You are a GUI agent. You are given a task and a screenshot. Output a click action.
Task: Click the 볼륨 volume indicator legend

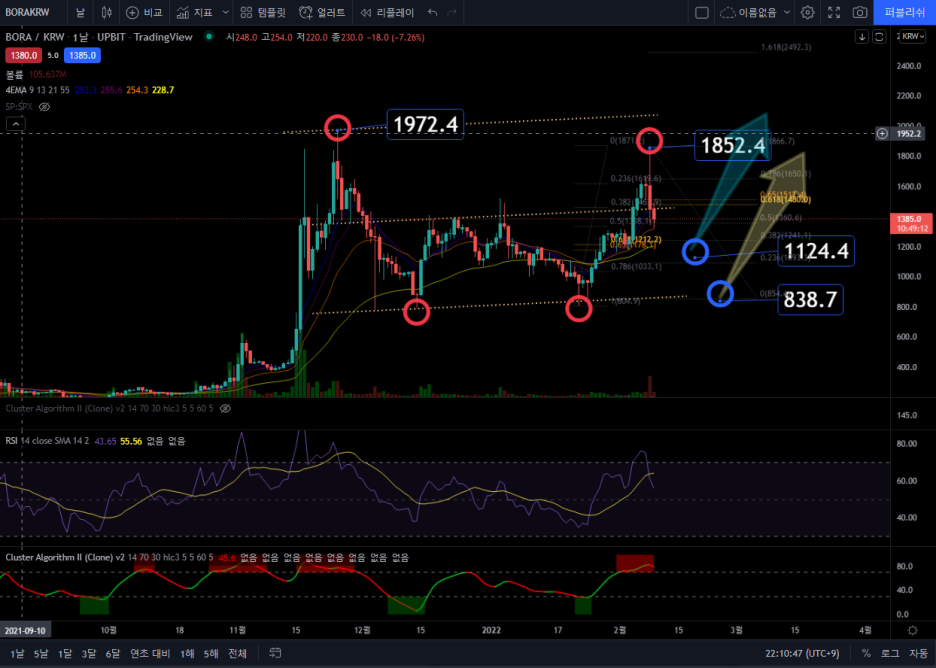pyautogui.click(x=14, y=75)
